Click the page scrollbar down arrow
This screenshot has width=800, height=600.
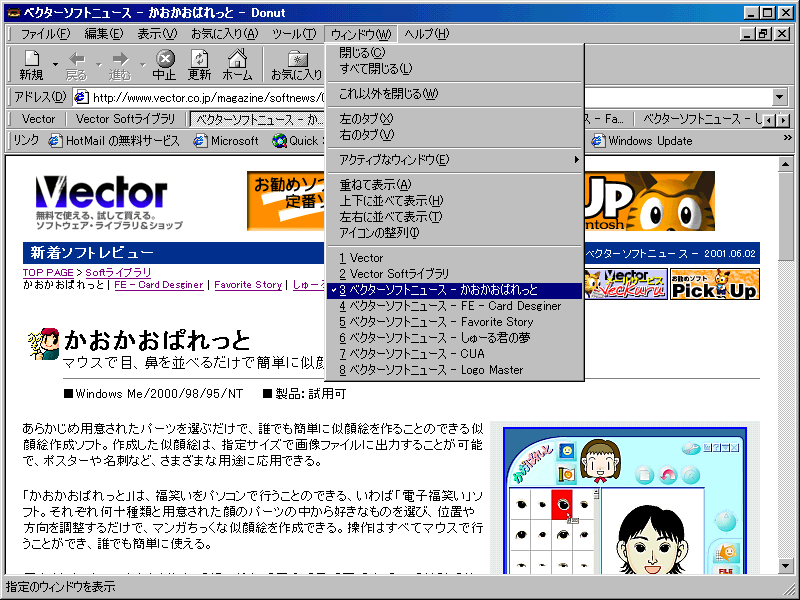(x=785, y=566)
